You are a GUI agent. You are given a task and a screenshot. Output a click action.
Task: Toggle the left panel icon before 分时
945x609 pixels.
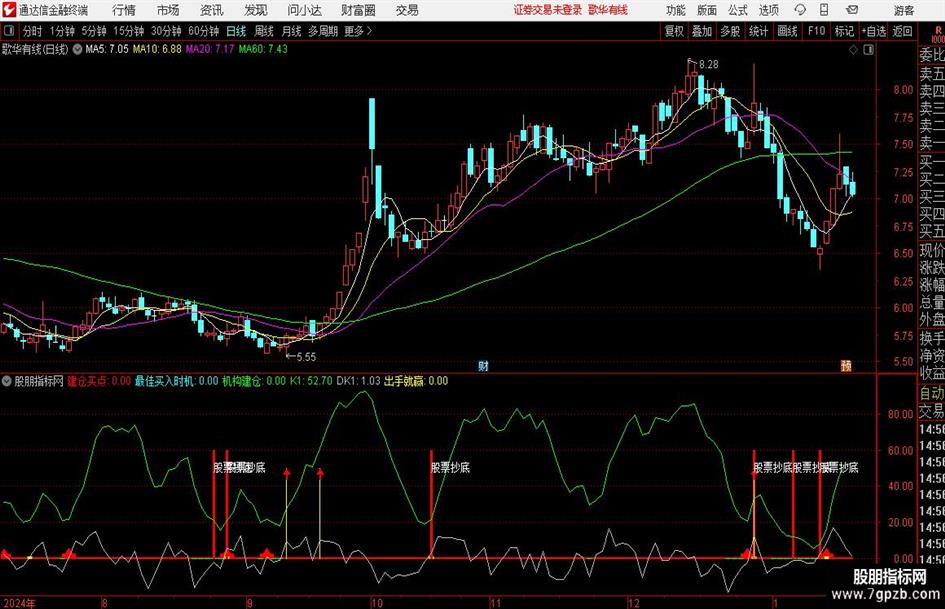coord(8,31)
